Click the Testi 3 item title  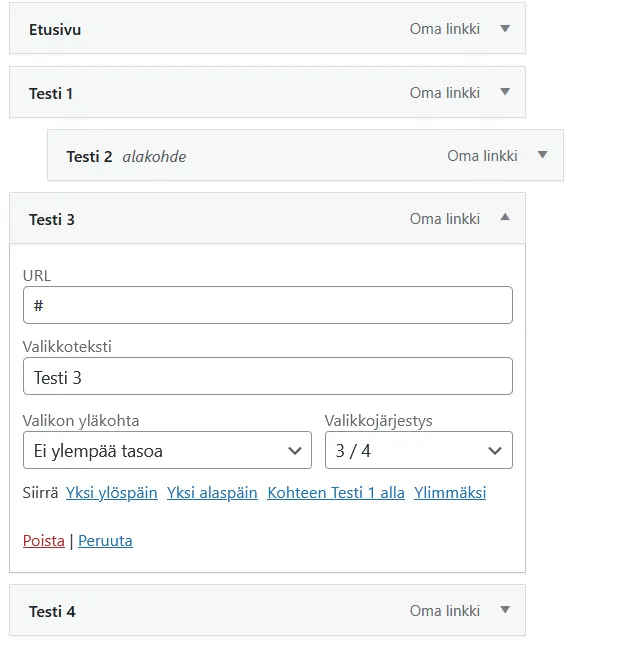pos(52,219)
